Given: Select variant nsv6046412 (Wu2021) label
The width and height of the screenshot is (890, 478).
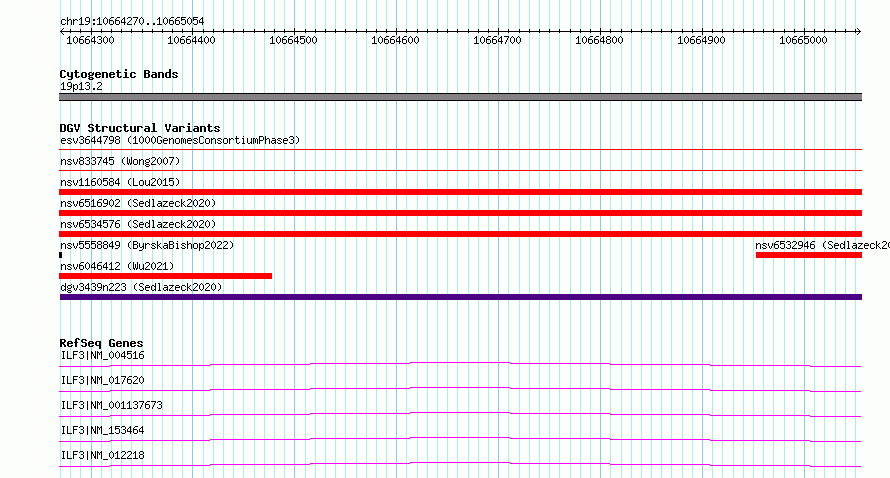Looking at the screenshot, I should click(x=117, y=266).
